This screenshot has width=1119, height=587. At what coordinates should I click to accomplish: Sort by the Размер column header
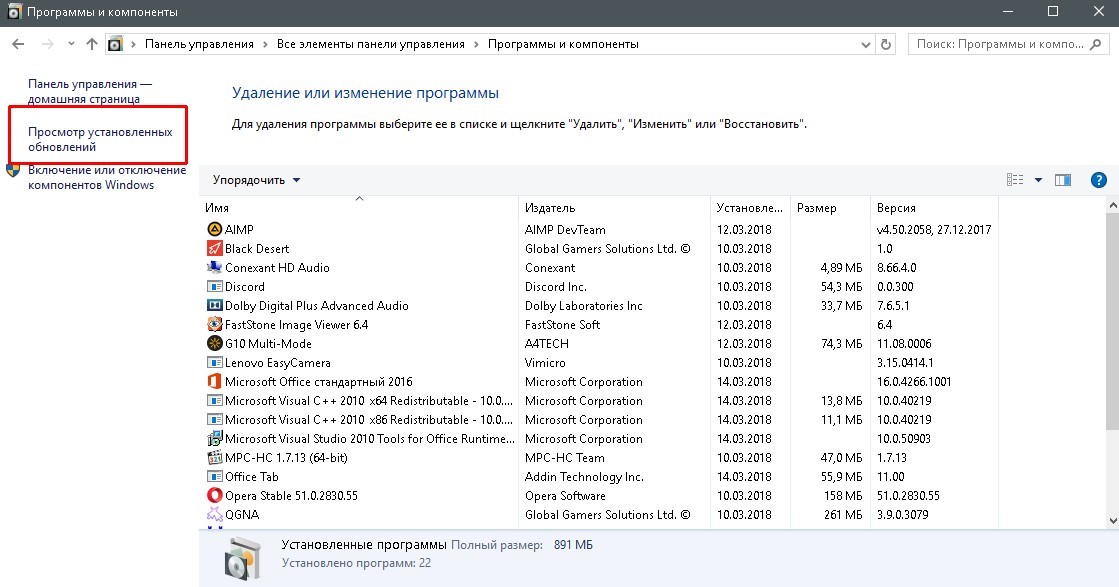click(x=831, y=208)
